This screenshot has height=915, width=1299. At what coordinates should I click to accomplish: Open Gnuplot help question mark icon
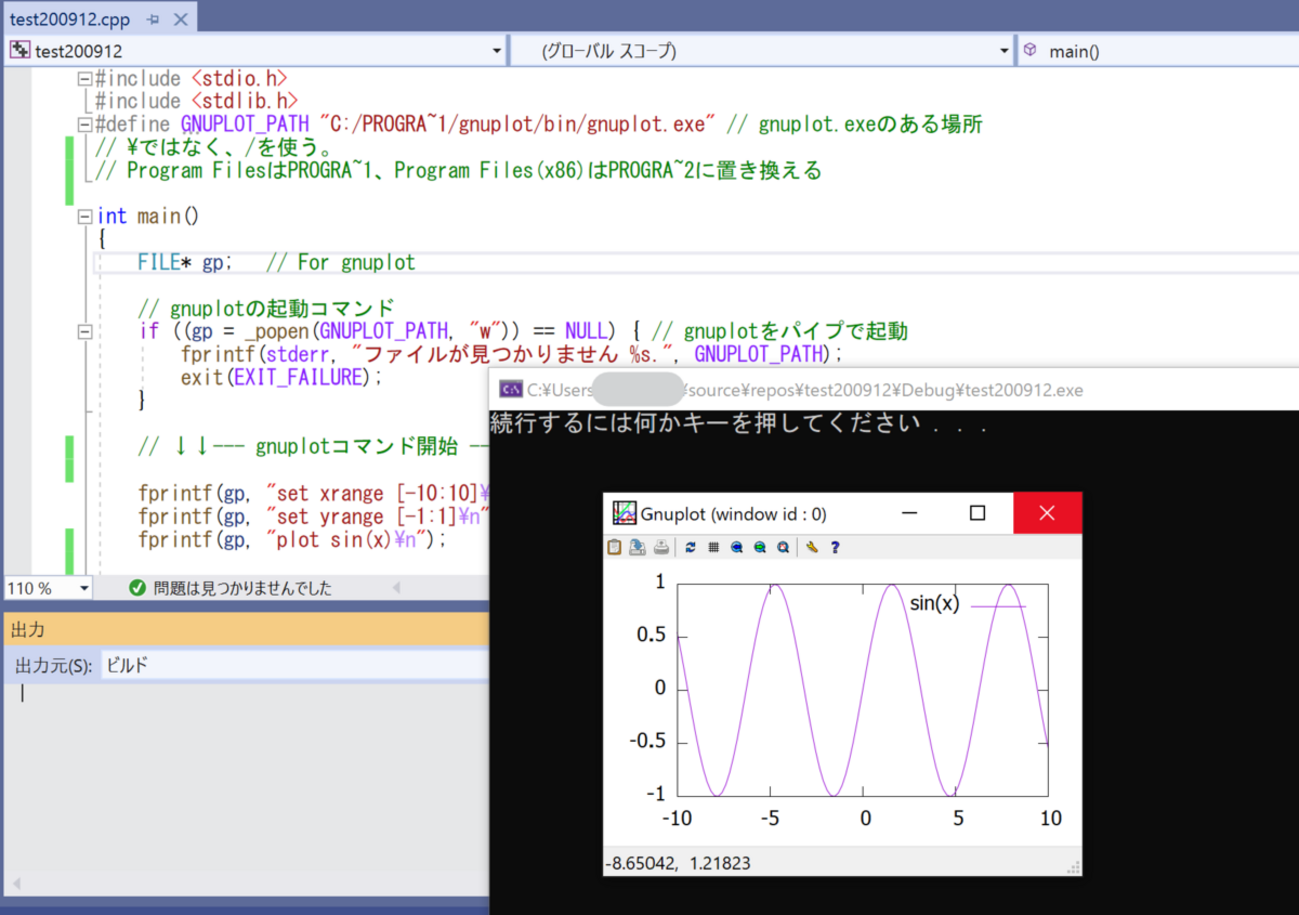click(835, 547)
